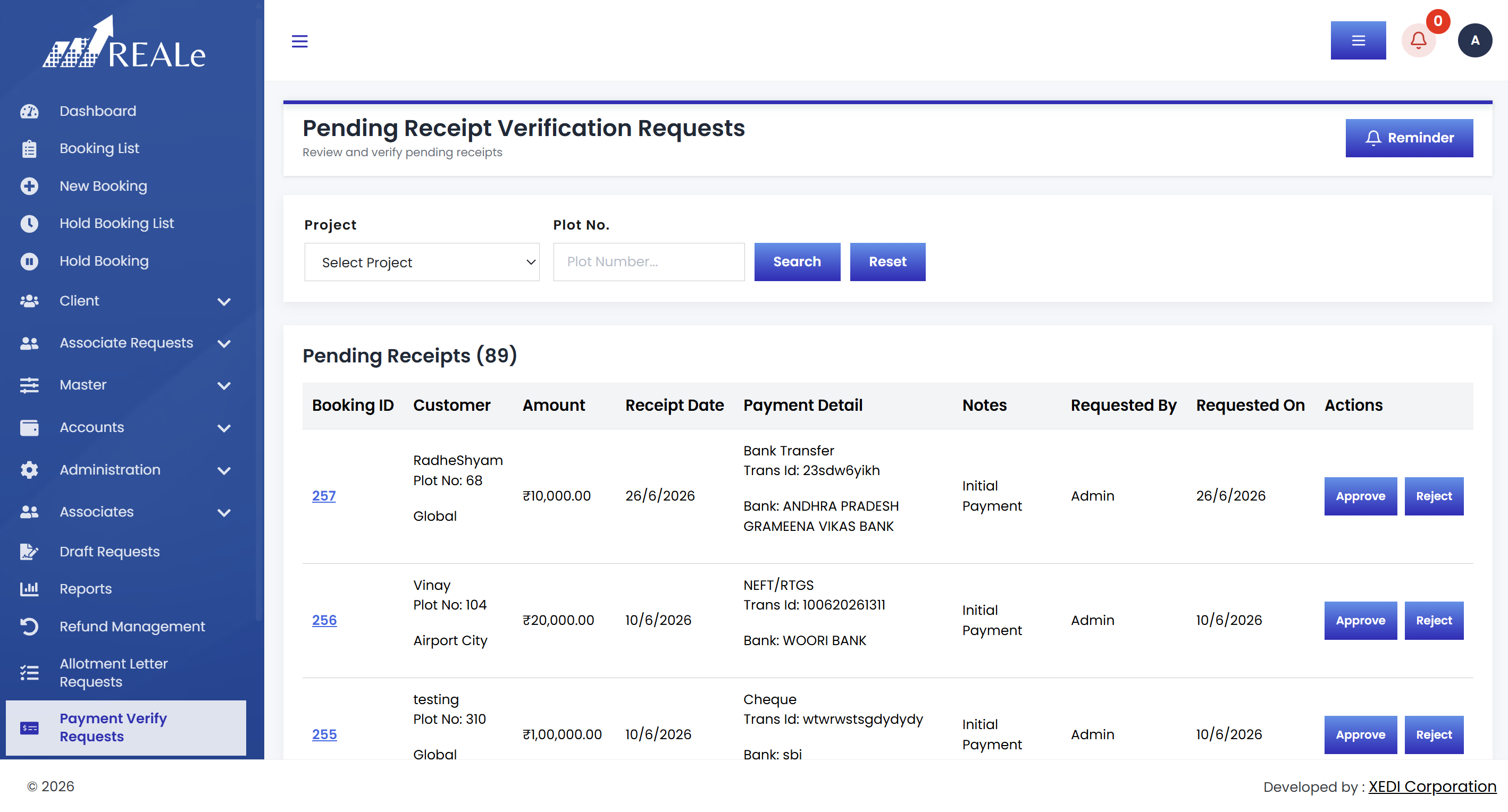Open Draft Requests menu item
This screenshot has height=812, width=1508.
click(x=110, y=552)
